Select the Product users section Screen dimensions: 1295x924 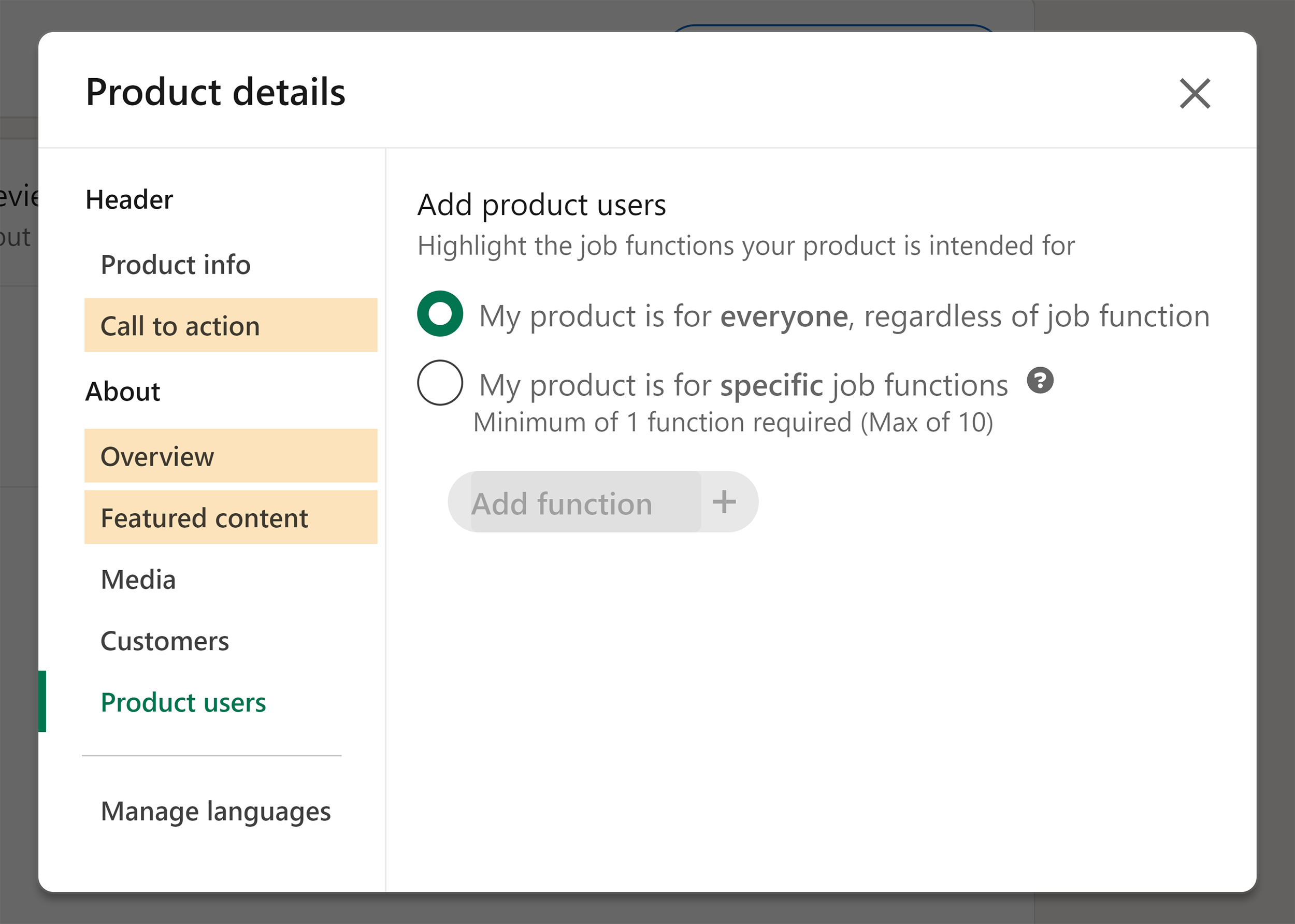point(183,703)
